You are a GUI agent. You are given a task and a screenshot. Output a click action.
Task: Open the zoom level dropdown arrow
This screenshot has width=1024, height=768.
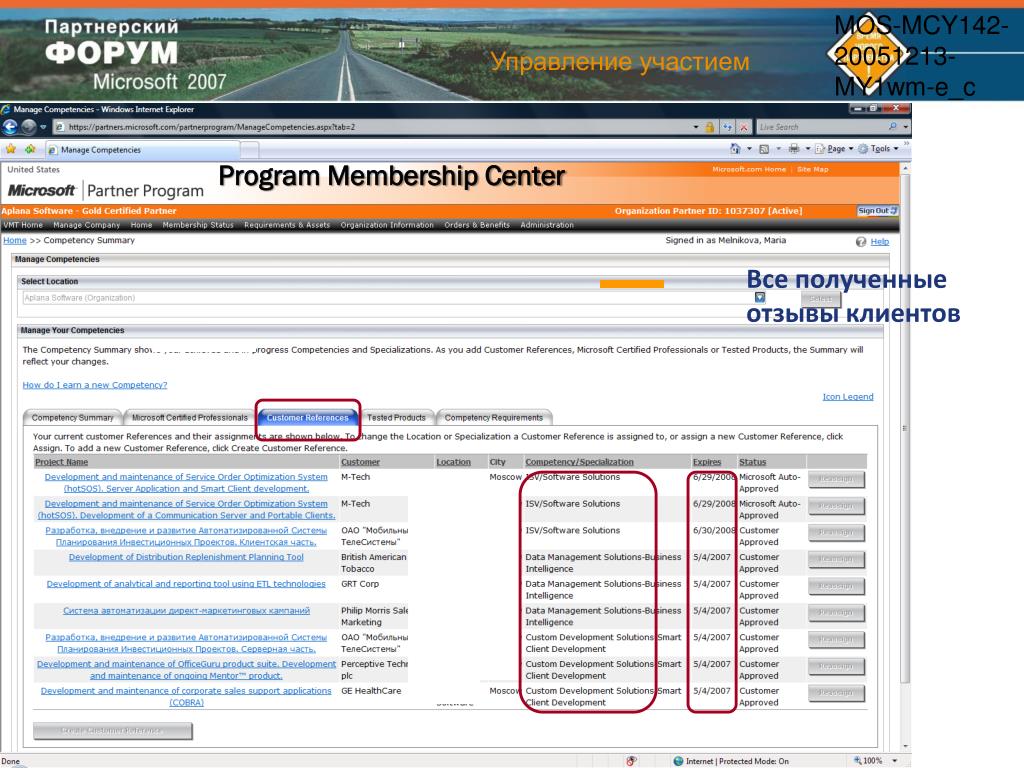(x=895, y=761)
